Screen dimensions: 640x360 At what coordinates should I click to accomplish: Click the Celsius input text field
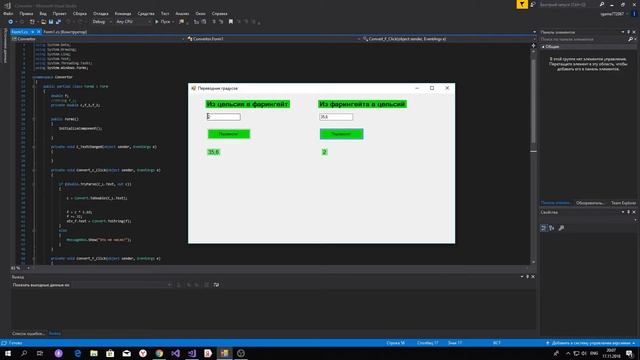click(223, 117)
